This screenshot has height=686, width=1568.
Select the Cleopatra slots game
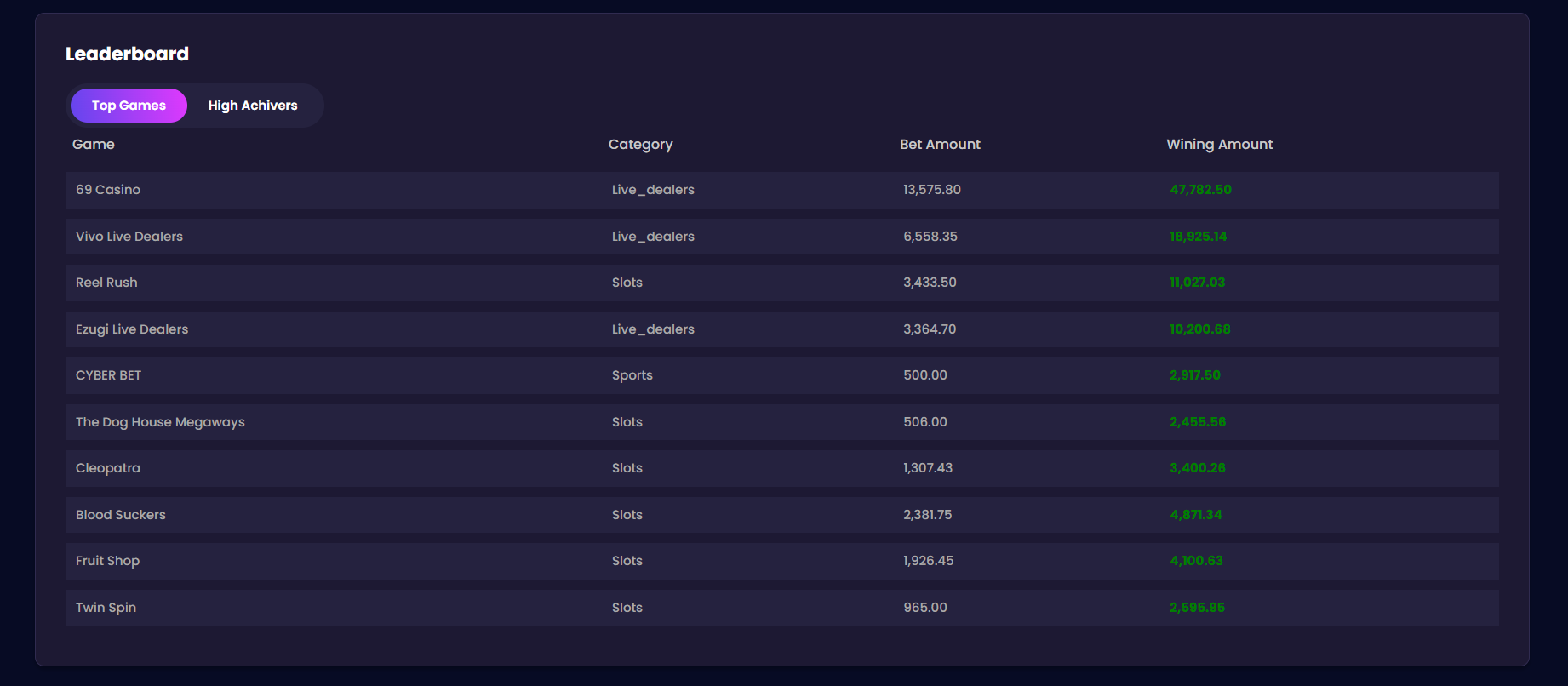point(108,468)
